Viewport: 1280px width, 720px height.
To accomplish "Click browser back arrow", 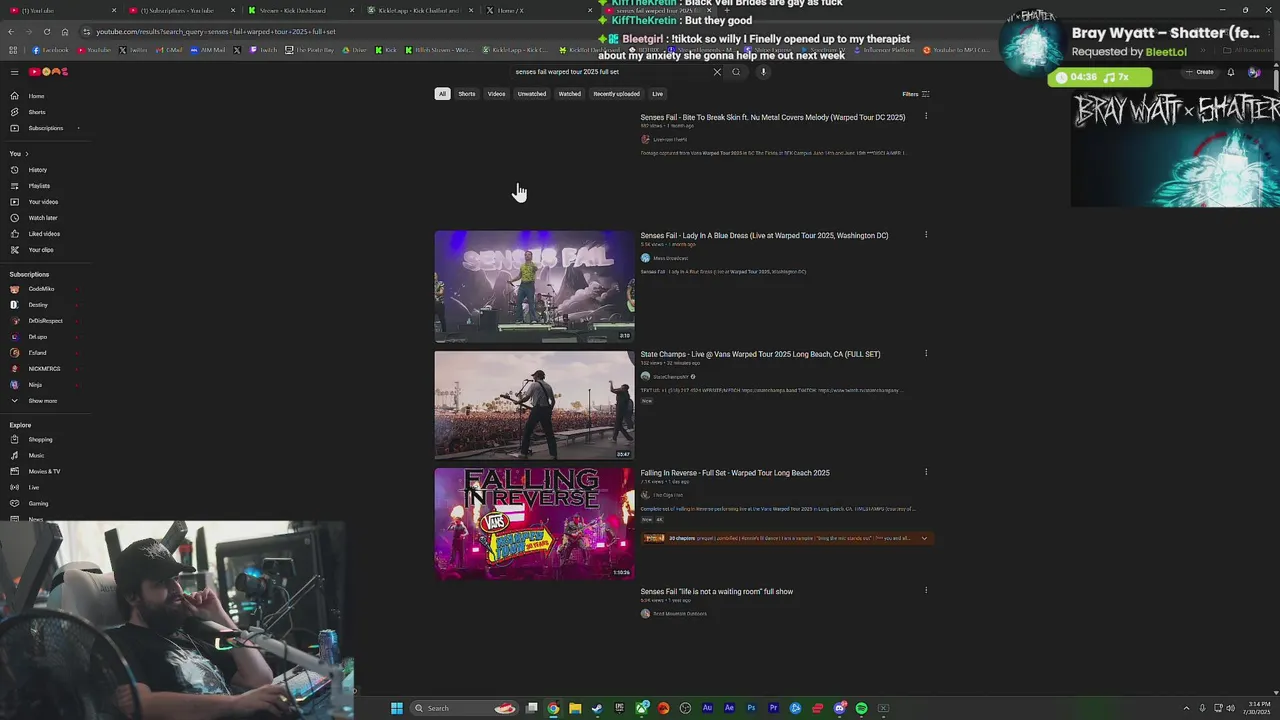I will click(x=11, y=32).
